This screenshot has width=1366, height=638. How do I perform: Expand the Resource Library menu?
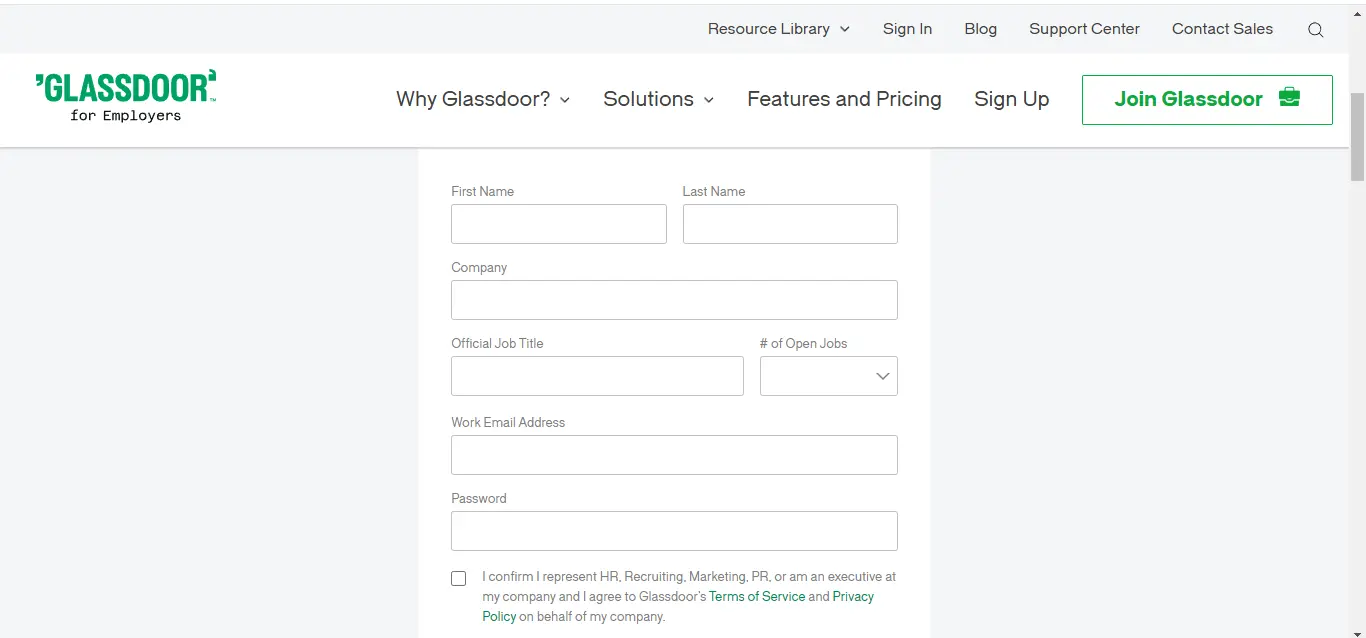(778, 29)
